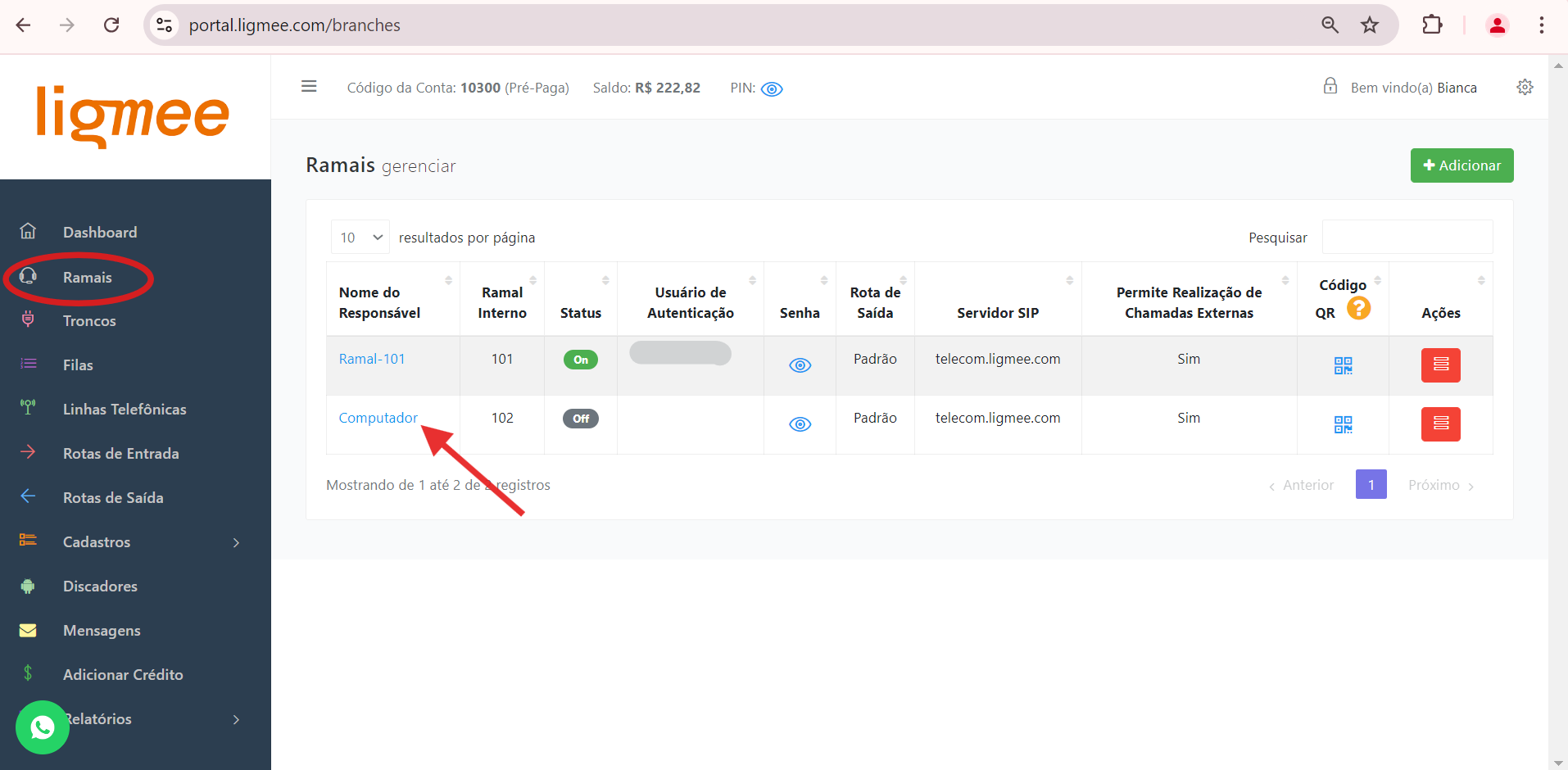Collapse sidebar with hamburger menu icon
1568x770 pixels.
[309, 87]
